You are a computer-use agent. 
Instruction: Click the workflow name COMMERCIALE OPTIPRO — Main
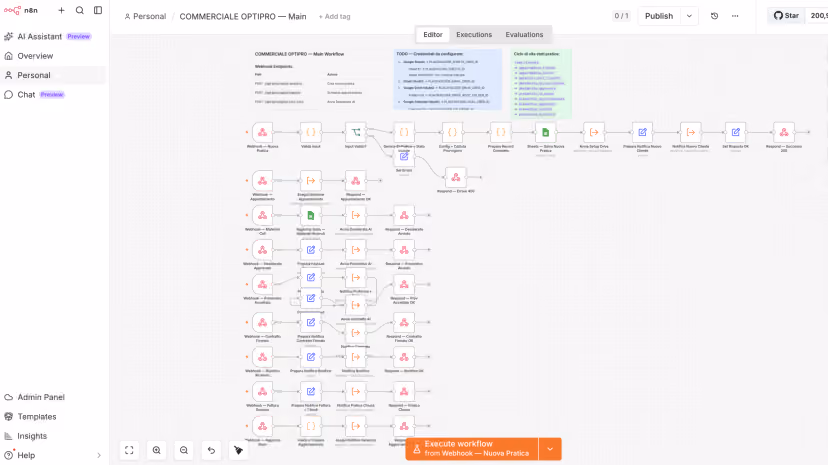pyautogui.click(x=243, y=16)
